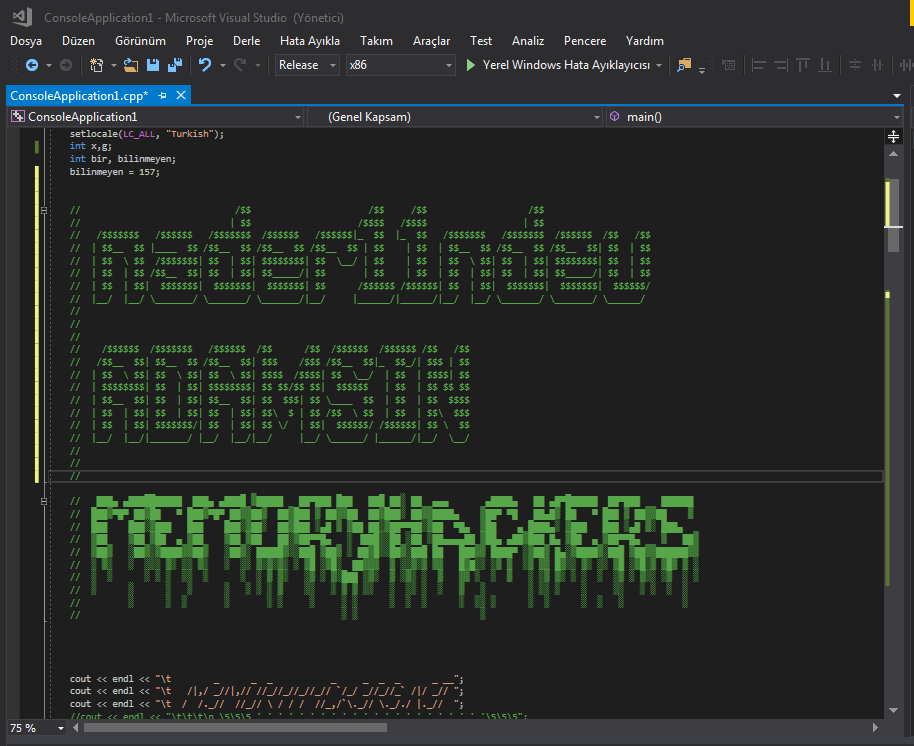
Task: Collapse the first ASCII art comment block
Action: coord(44,210)
